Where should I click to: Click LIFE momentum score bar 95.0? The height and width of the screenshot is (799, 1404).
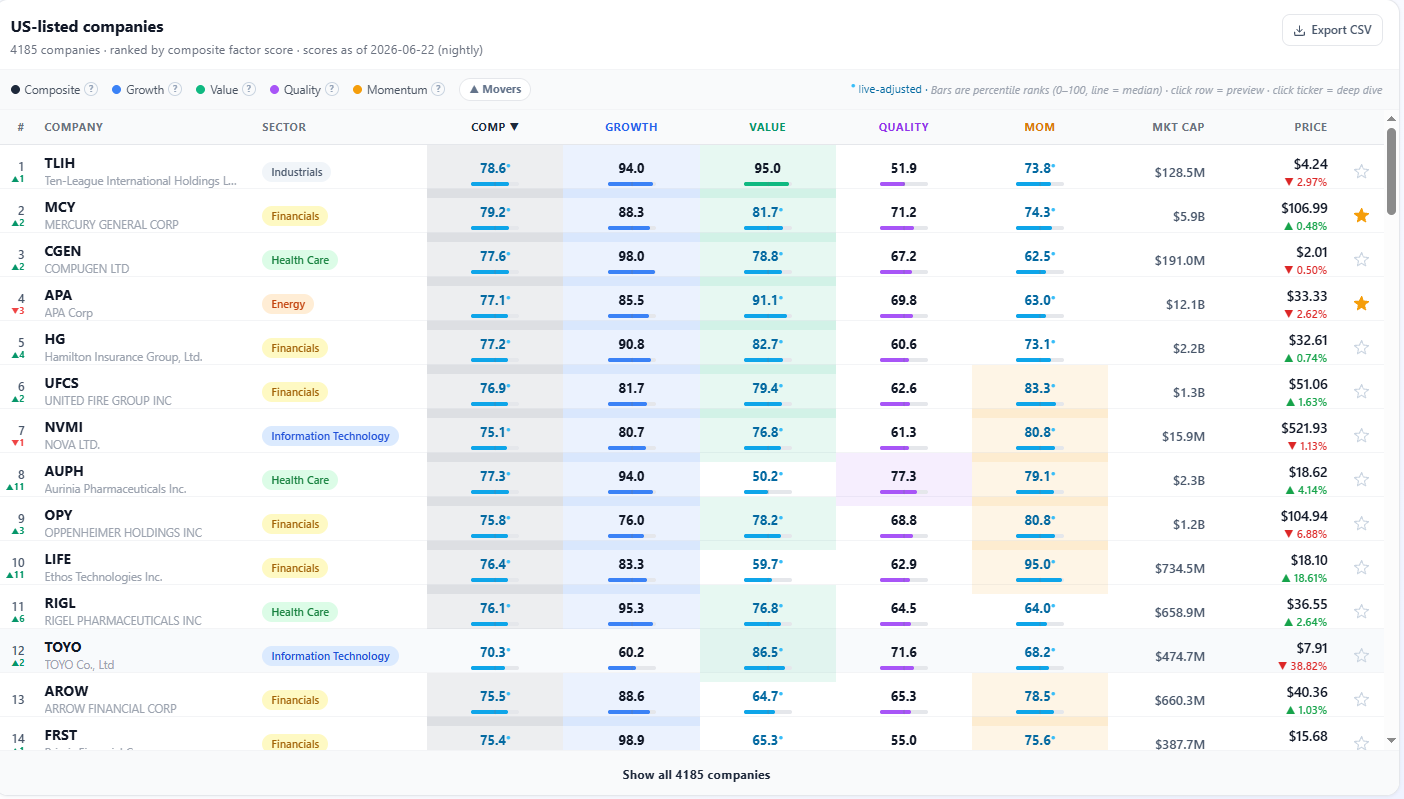click(1039, 580)
